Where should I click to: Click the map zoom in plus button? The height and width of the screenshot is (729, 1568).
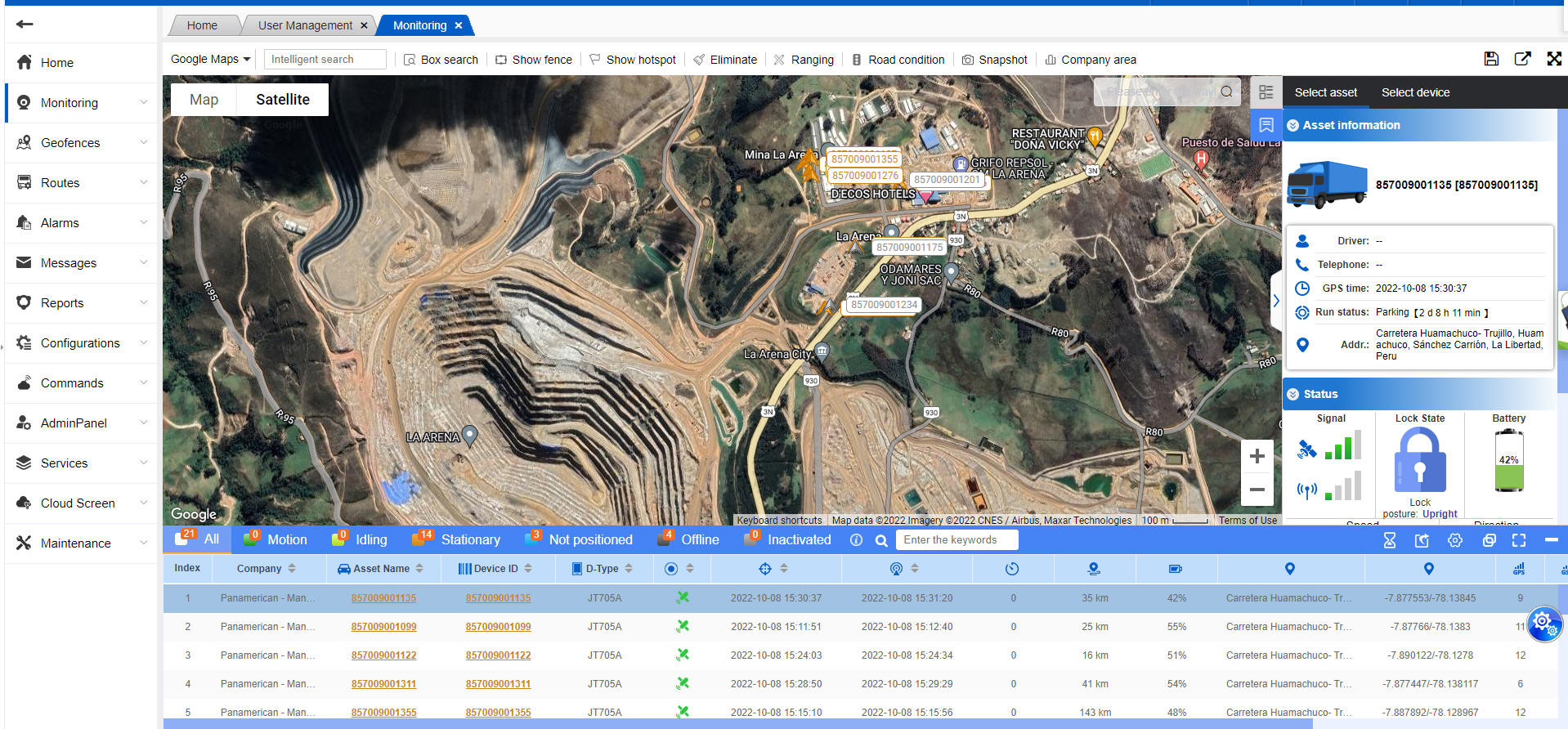[x=1257, y=457]
